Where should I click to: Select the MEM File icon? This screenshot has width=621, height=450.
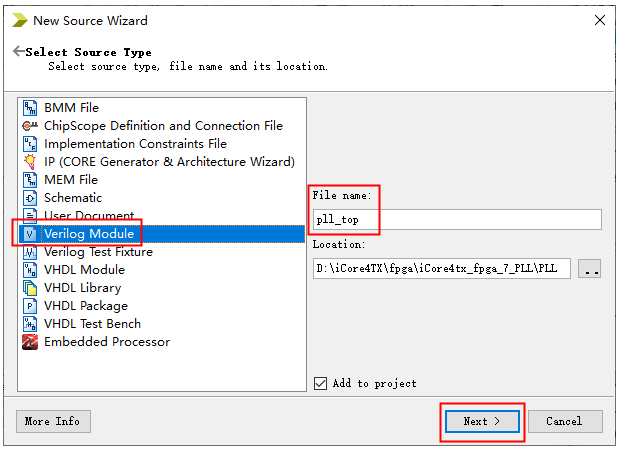pos(29,180)
